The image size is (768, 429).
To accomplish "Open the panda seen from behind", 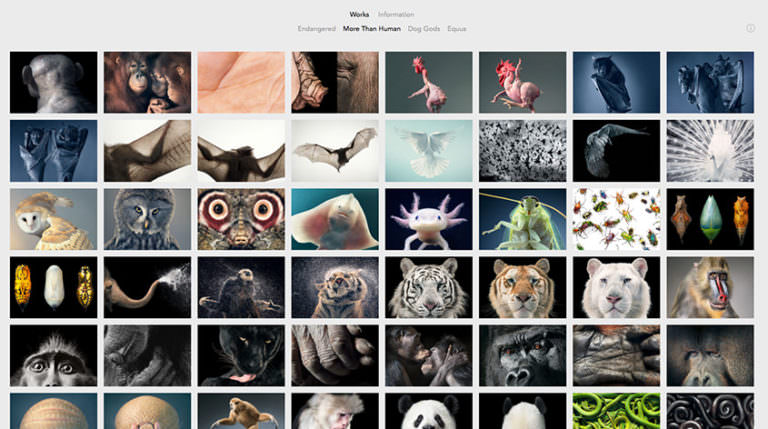I will [x=523, y=411].
